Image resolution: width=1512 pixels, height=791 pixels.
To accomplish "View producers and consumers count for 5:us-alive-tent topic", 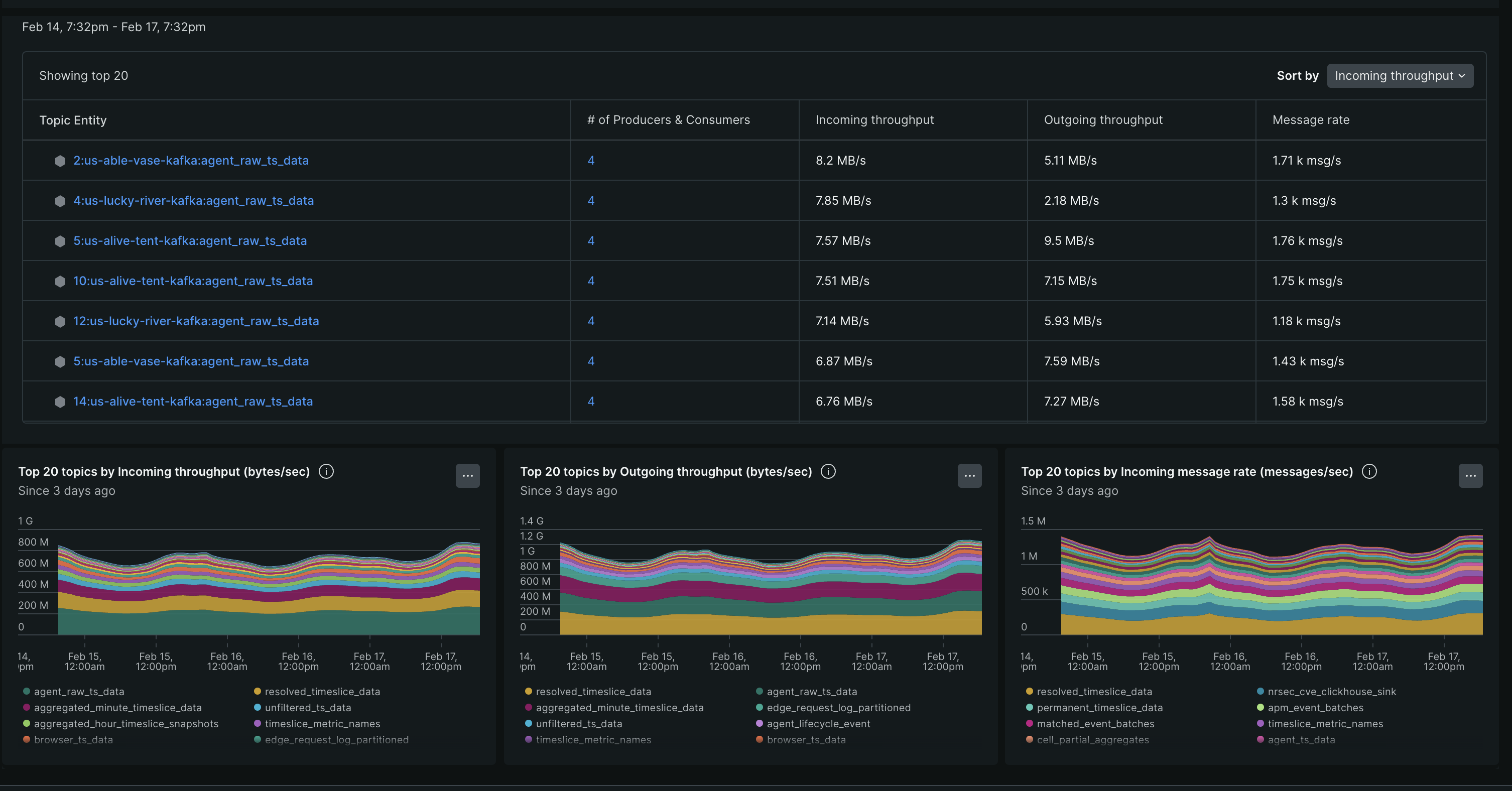I will [x=590, y=240].
